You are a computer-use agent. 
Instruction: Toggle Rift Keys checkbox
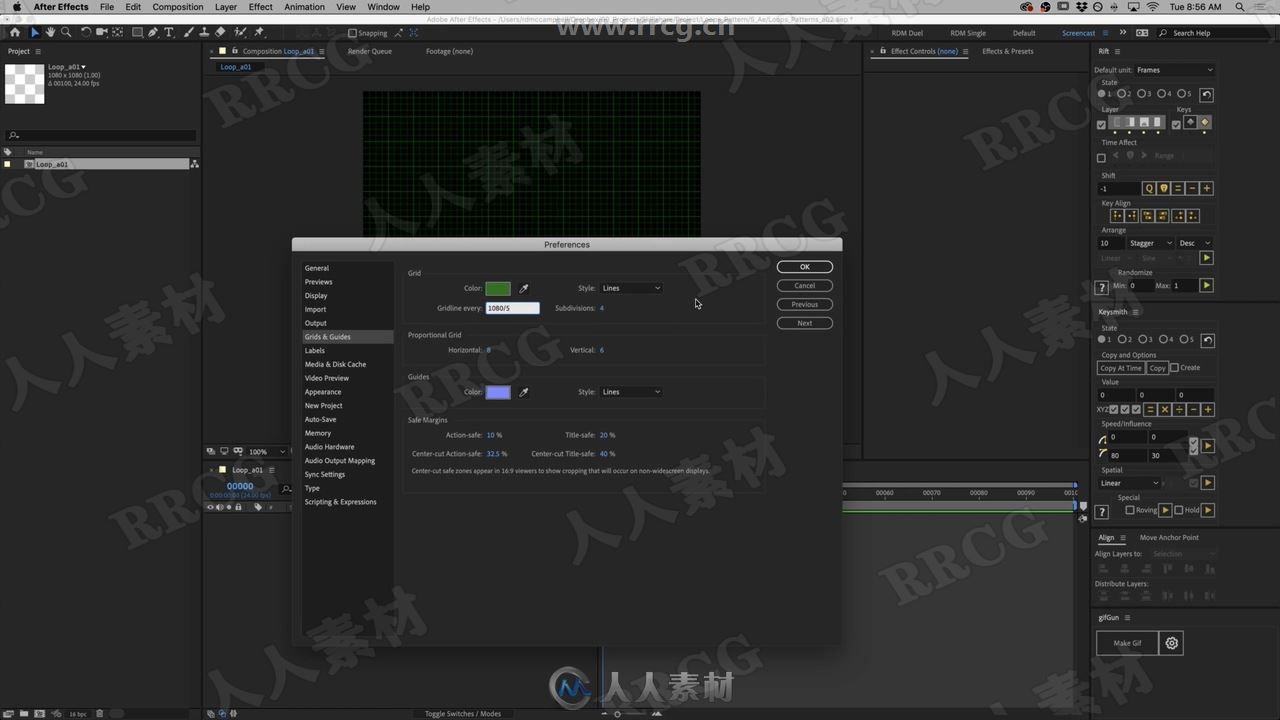click(x=1176, y=125)
